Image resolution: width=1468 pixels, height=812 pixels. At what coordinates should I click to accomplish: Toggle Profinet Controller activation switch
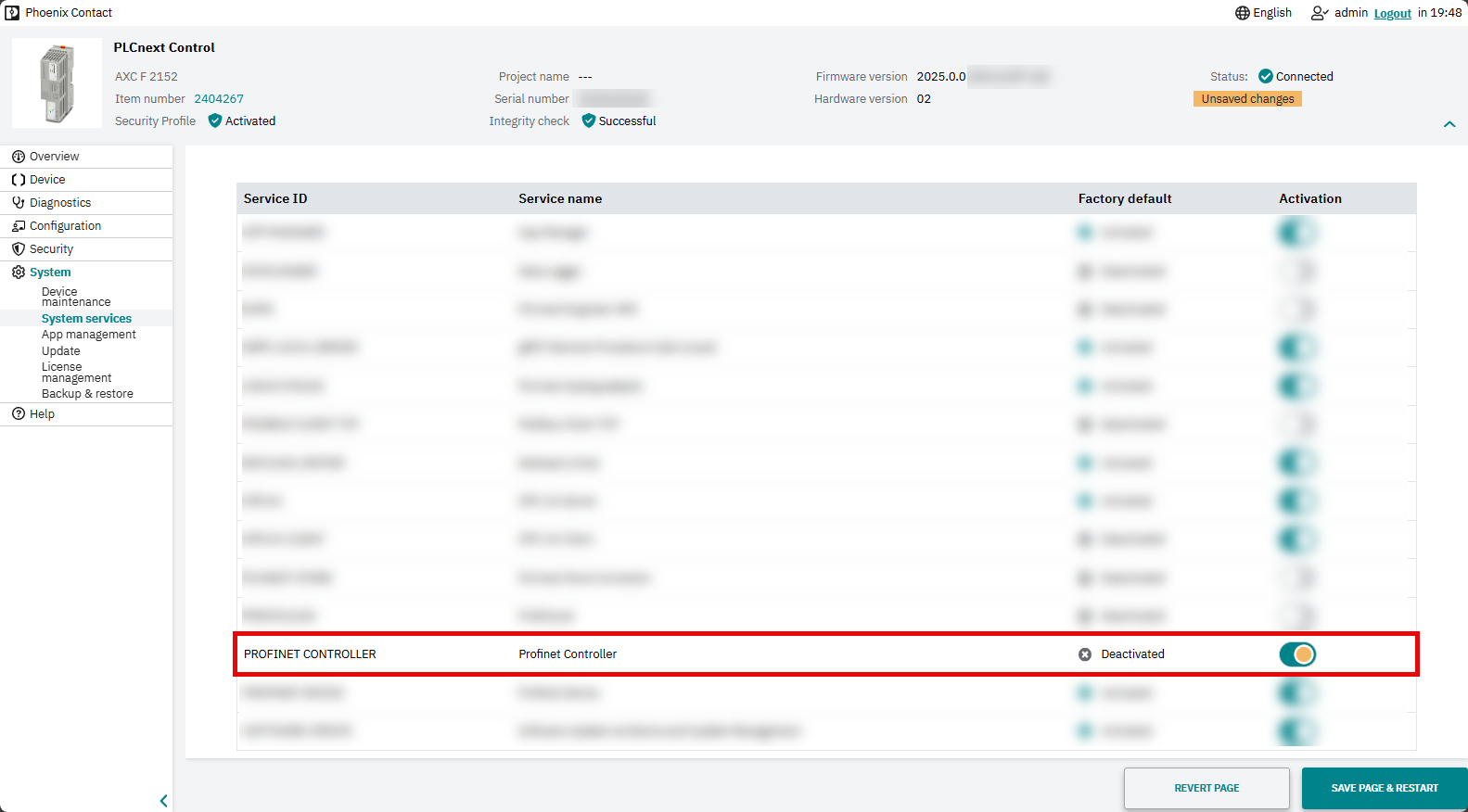1297,654
